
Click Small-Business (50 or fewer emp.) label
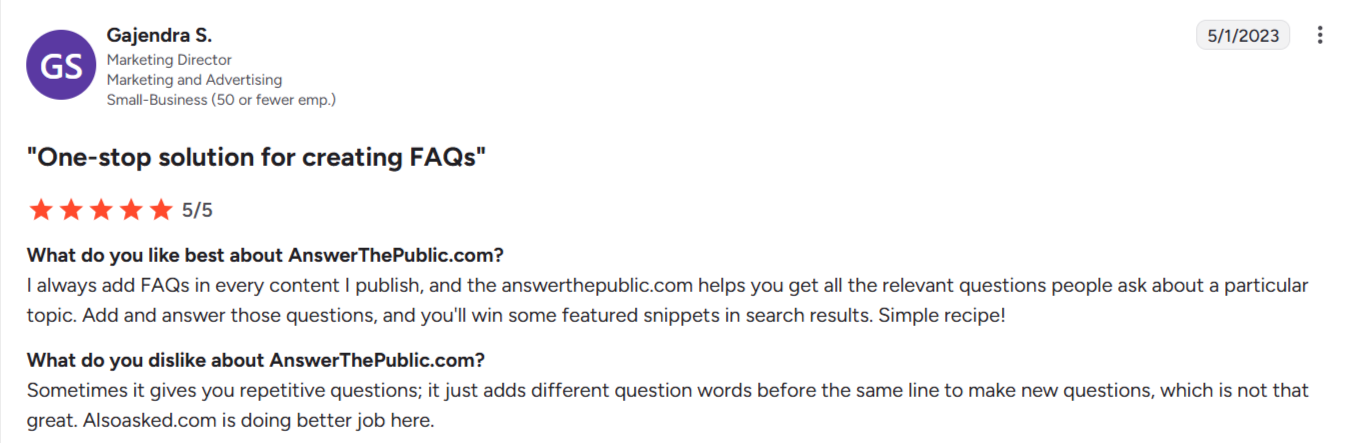click(221, 100)
